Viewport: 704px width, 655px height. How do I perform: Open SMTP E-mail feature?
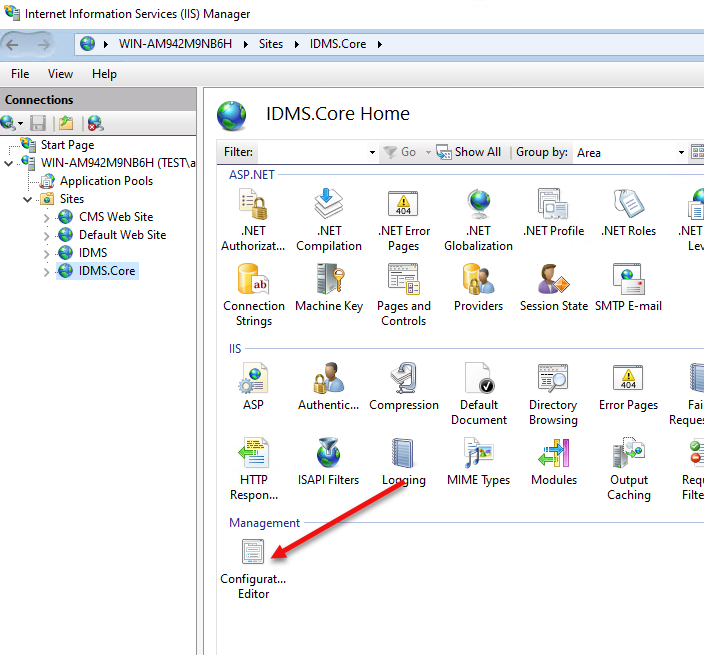628,288
